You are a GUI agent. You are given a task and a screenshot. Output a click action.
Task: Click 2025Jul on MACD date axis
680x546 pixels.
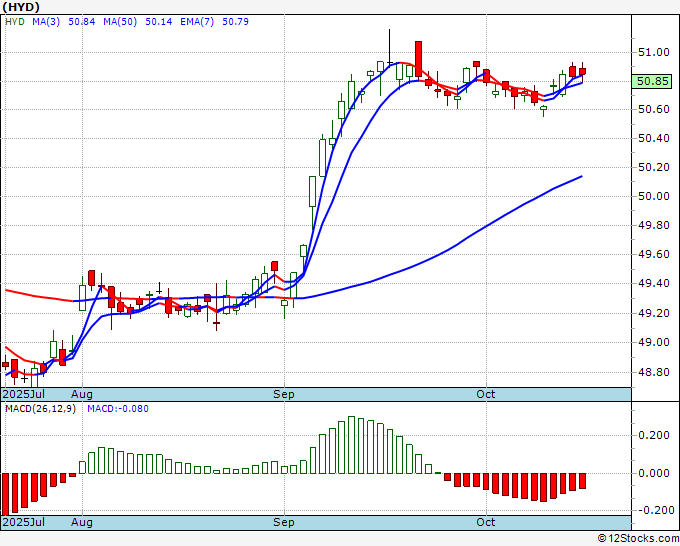(23, 522)
